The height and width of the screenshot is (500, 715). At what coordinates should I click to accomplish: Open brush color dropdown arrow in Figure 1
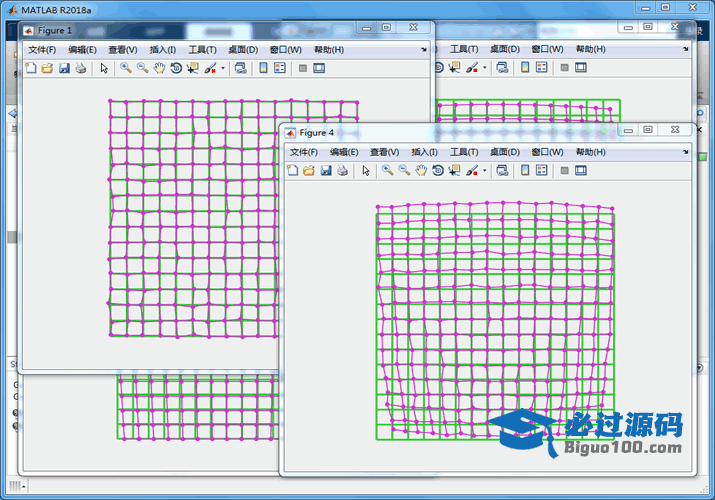pos(223,68)
